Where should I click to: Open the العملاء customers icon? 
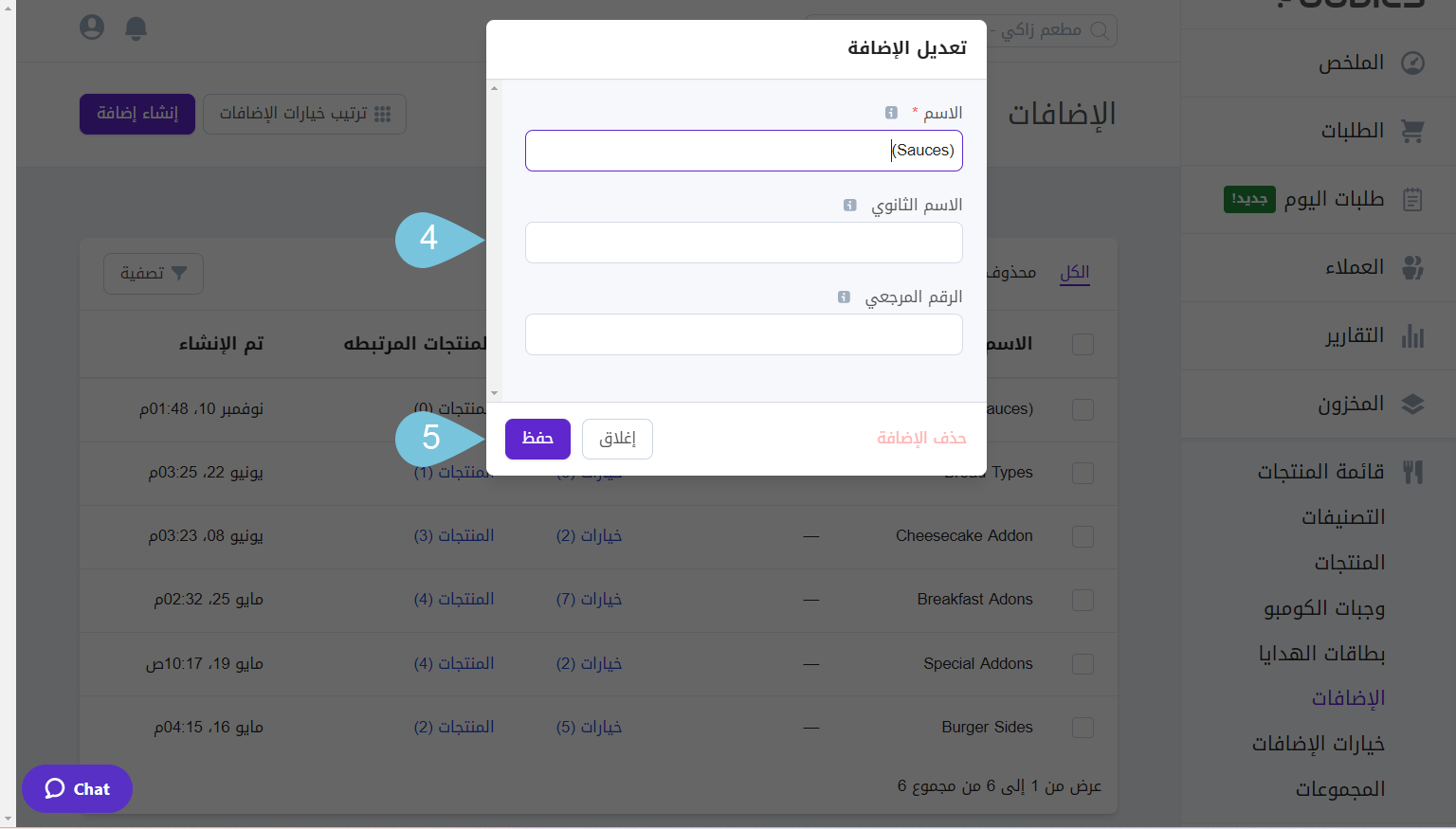[1412, 267]
